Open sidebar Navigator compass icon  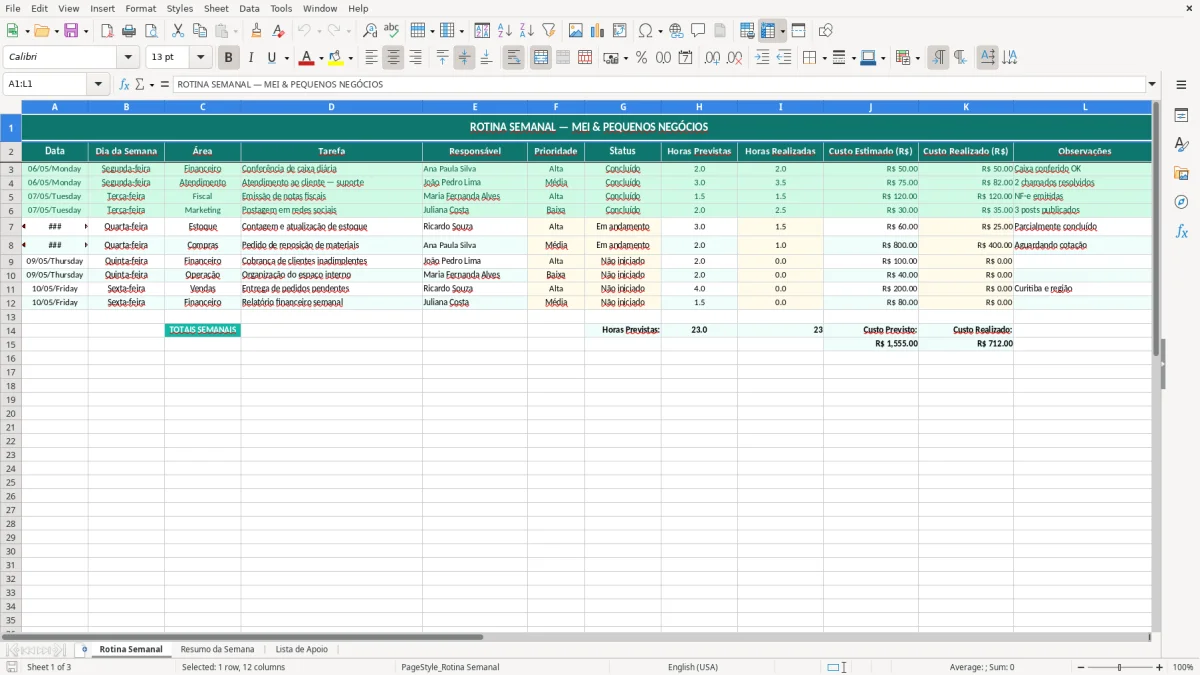1181,202
